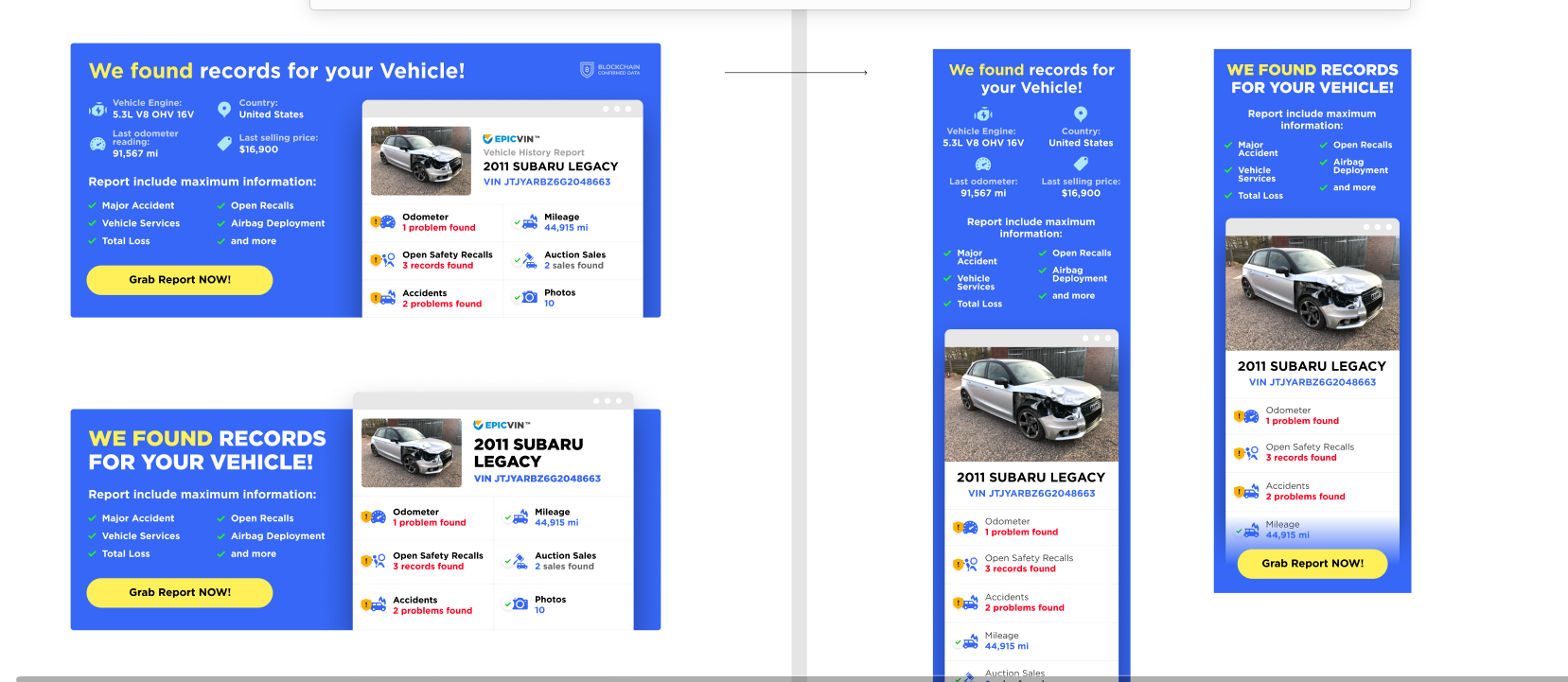1568x682 pixels.
Task: Click Auction Sales gavel icon in top wide banner
Action: pos(526,260)
